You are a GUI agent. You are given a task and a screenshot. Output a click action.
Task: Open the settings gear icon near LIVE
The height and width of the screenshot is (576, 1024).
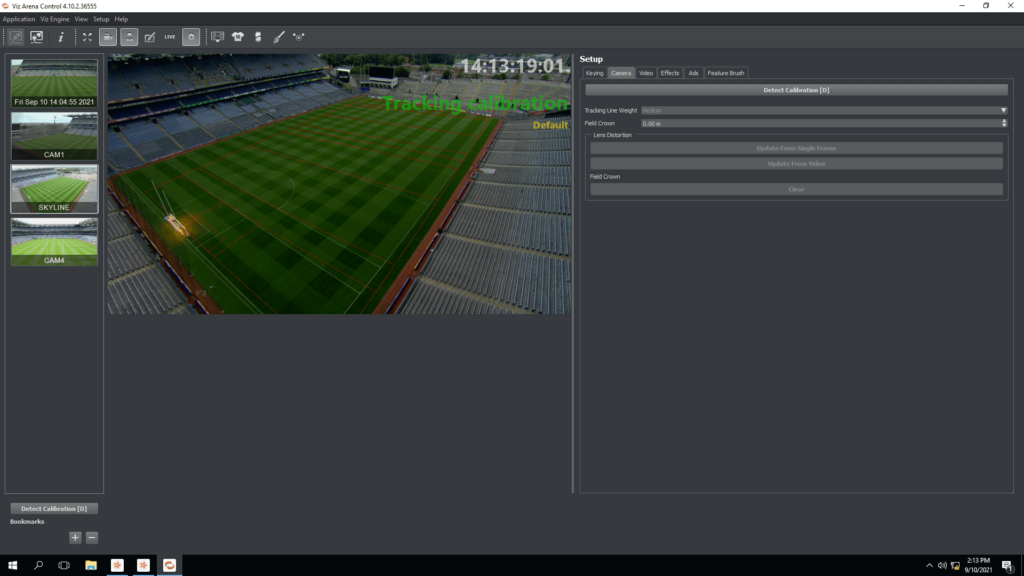coord(191,36)
